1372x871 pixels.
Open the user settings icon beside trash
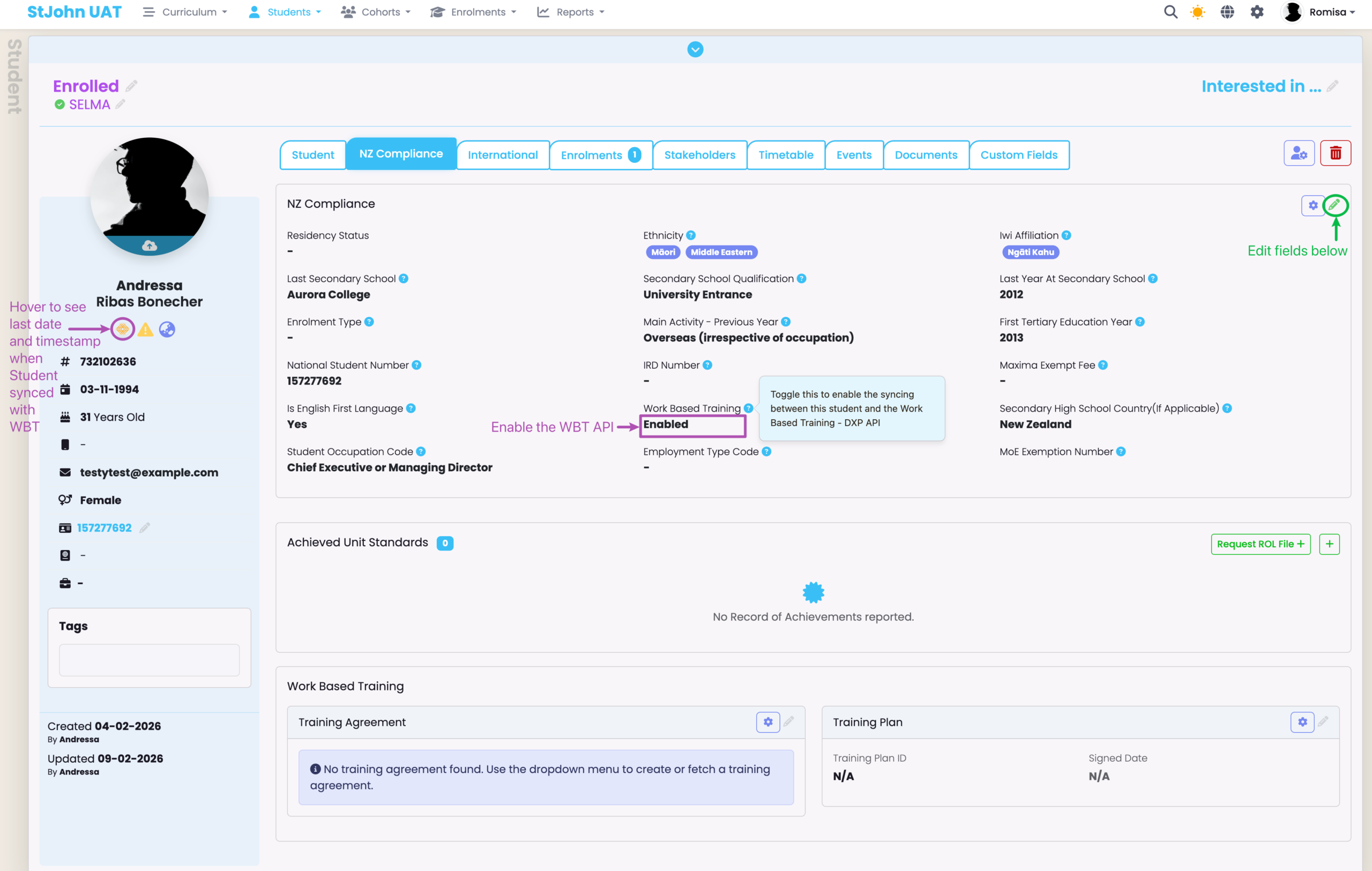click(x=1299, y=153)
